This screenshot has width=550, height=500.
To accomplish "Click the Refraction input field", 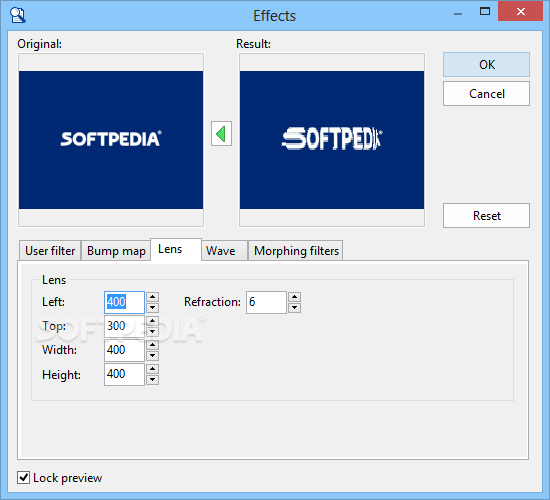I will click(x=266, y=302).
